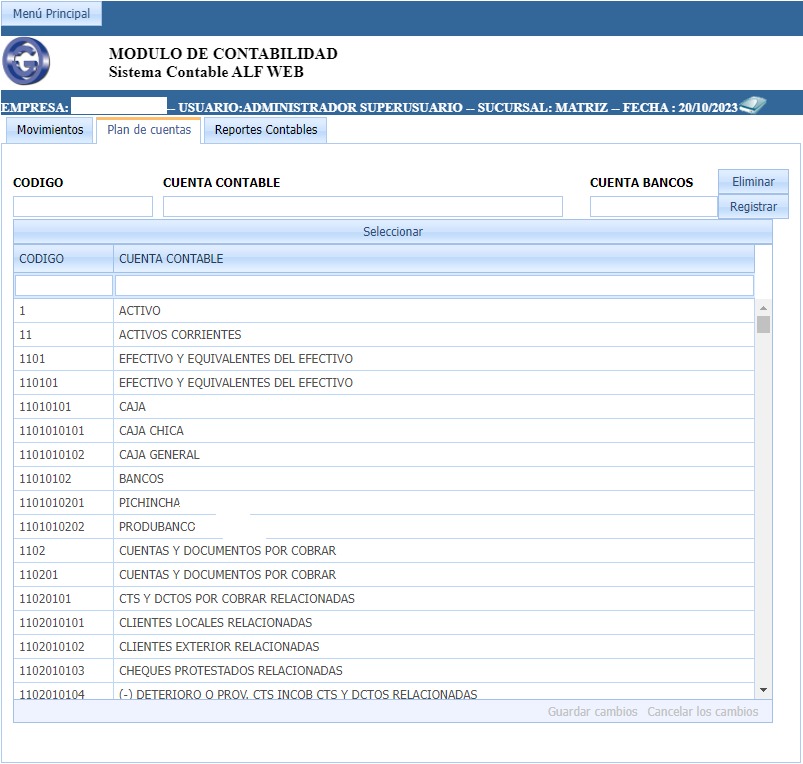Click the Seleccionar bar above the grid
803x764 pixels.
coord(392,232)
